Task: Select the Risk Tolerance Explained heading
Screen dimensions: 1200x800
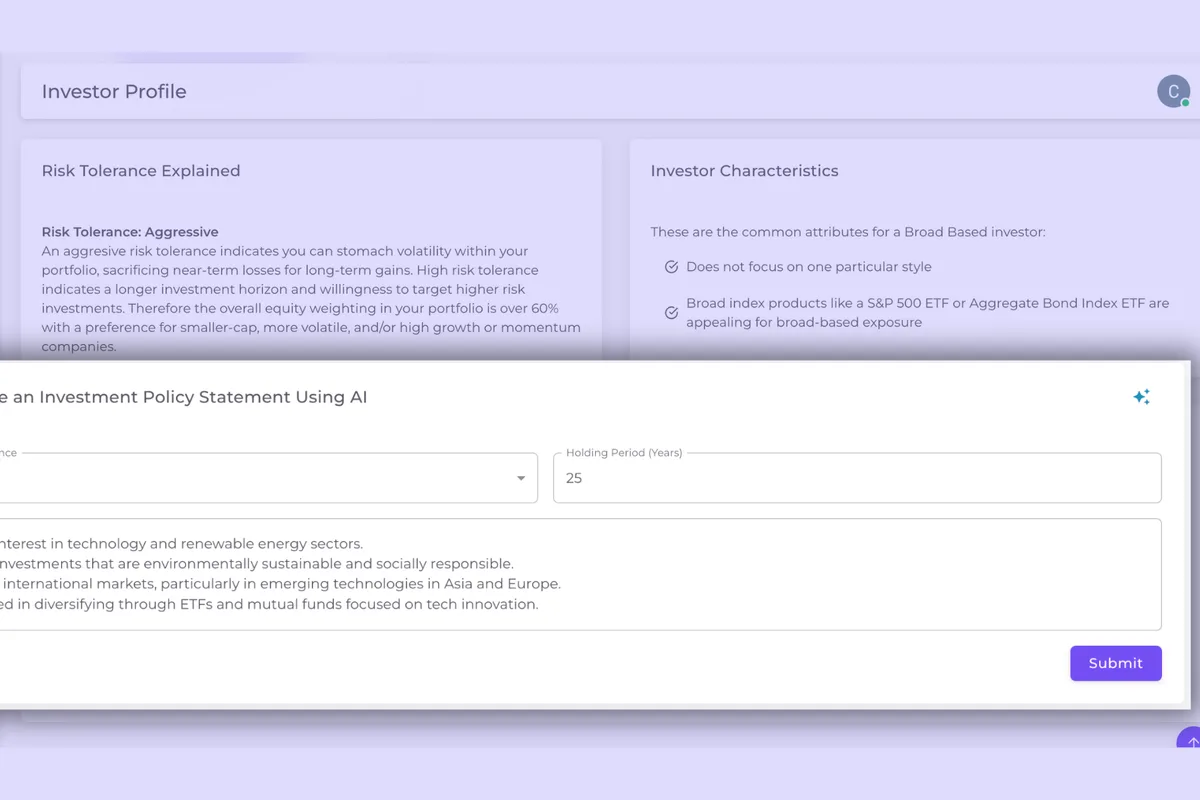Action: 141,171
